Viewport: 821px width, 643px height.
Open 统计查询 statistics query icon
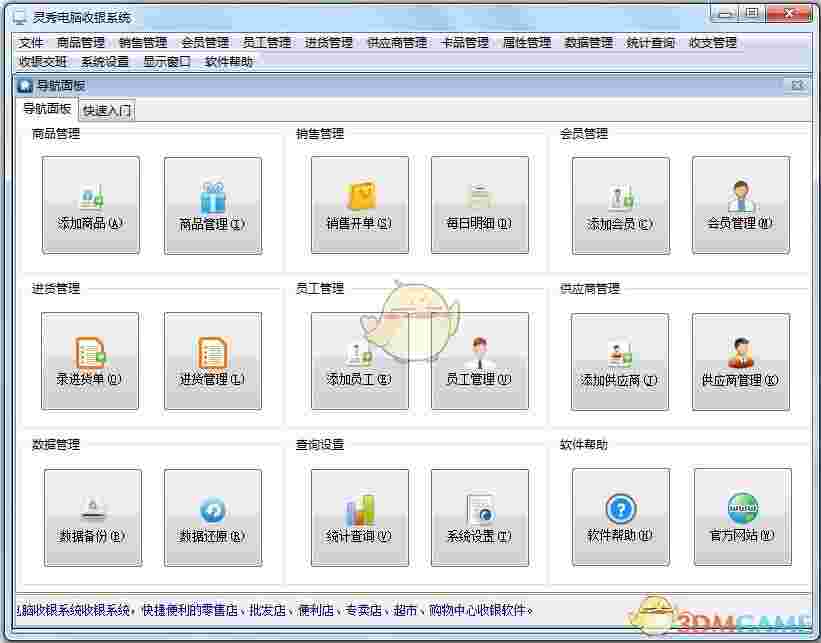point(358,517)
